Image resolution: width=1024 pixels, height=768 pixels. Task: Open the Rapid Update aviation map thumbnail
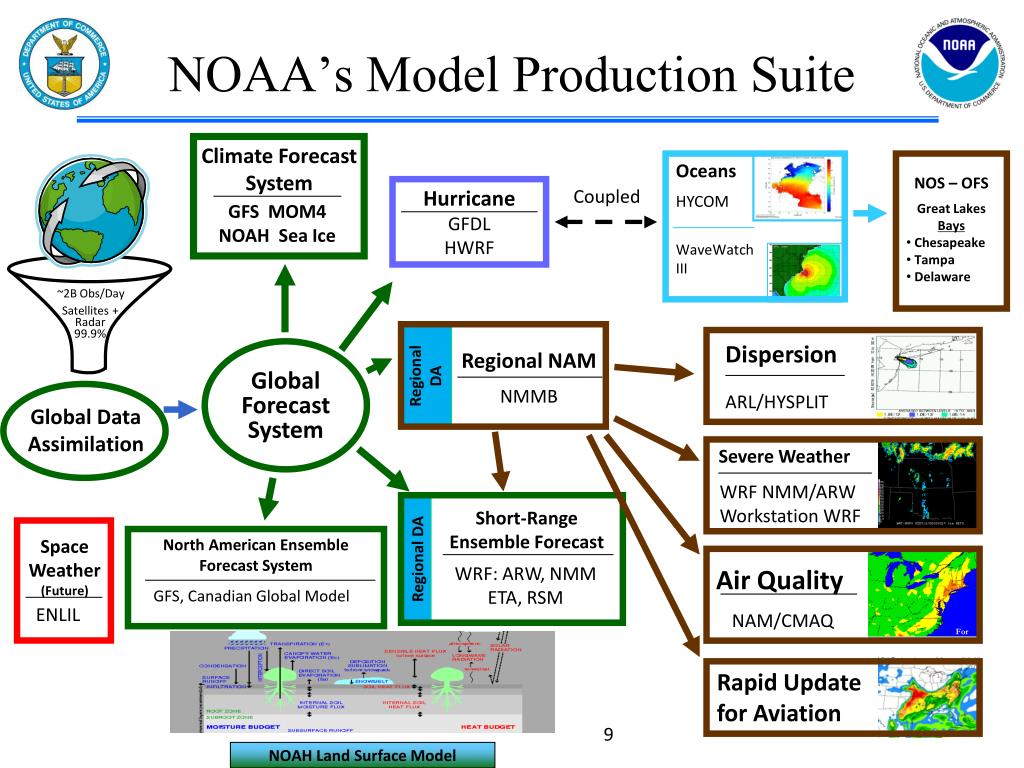[928, 698]
